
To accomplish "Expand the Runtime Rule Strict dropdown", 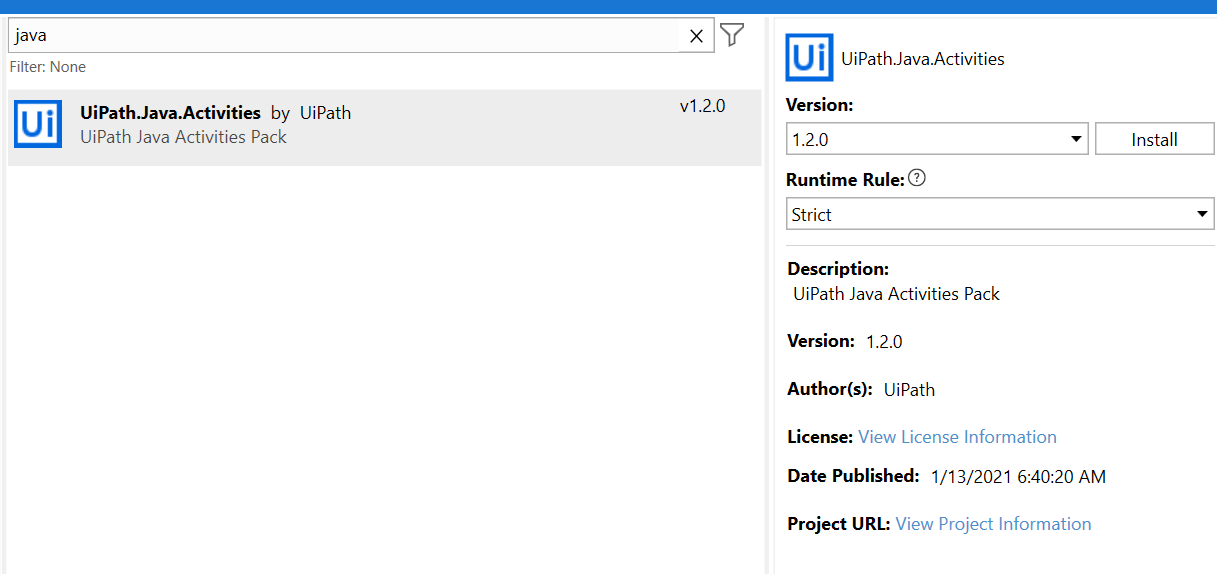I will point(1000,214).
